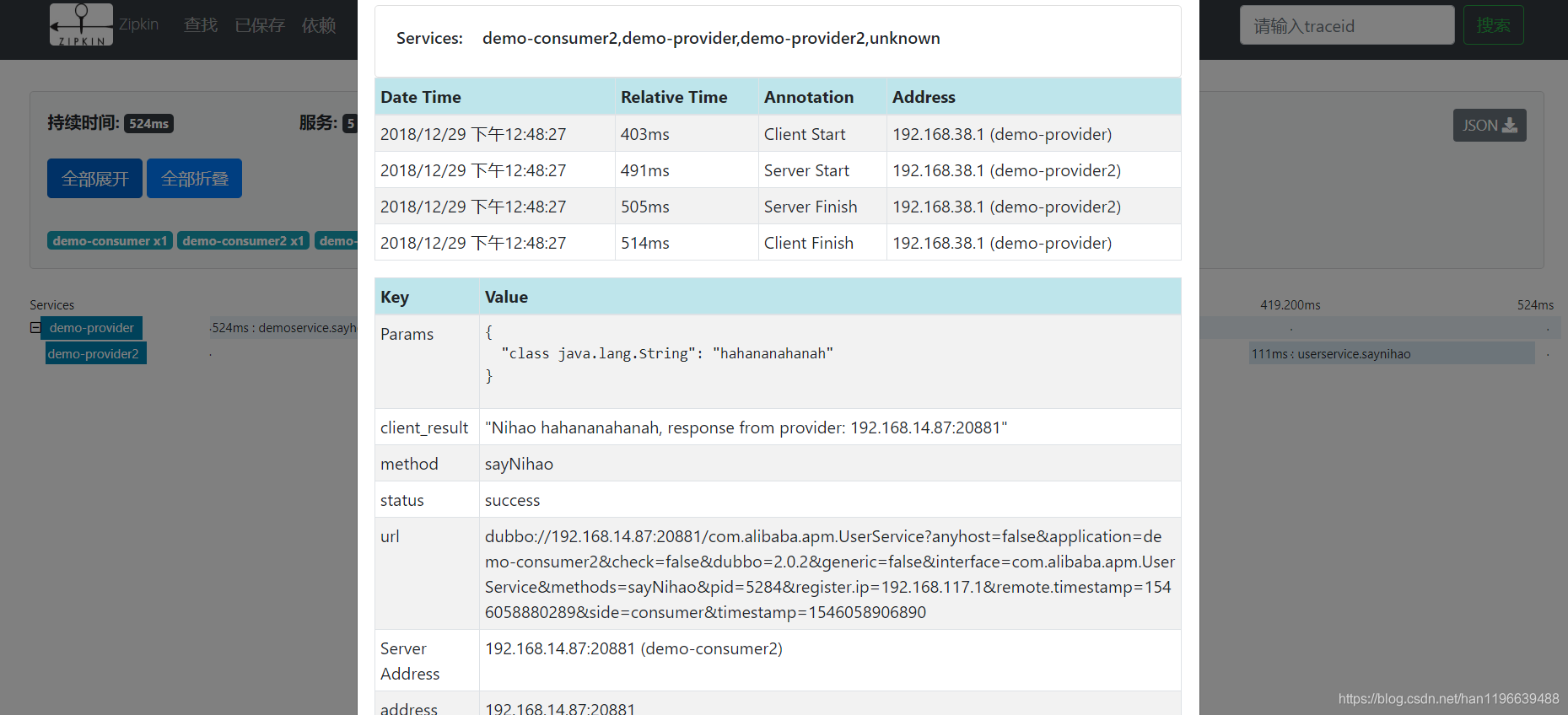1568x715 pixels.
Task: Click the Params key cell
Action: (427, 362)
